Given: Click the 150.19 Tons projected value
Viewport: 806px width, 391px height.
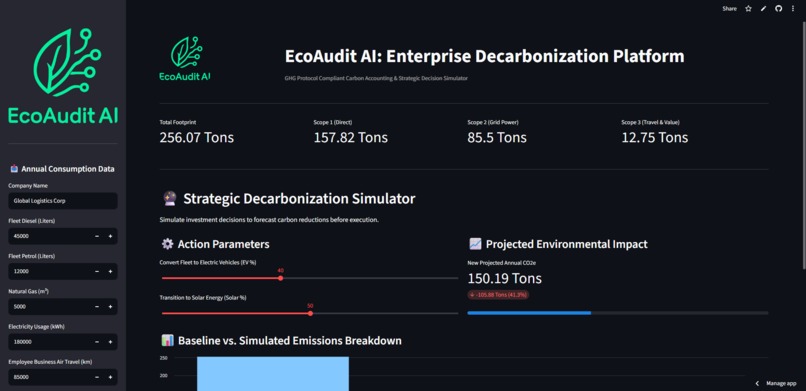Looking at the screenshot, I should [504, 278].
